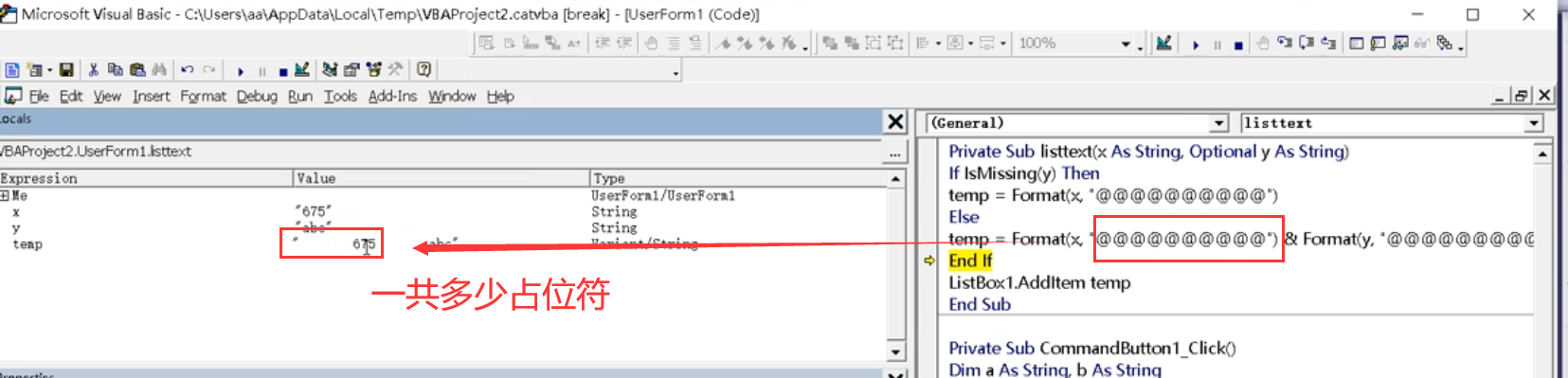Viewport: 1568px width, 378px height.
Task: Open the View menu
Action: point(107,97)
